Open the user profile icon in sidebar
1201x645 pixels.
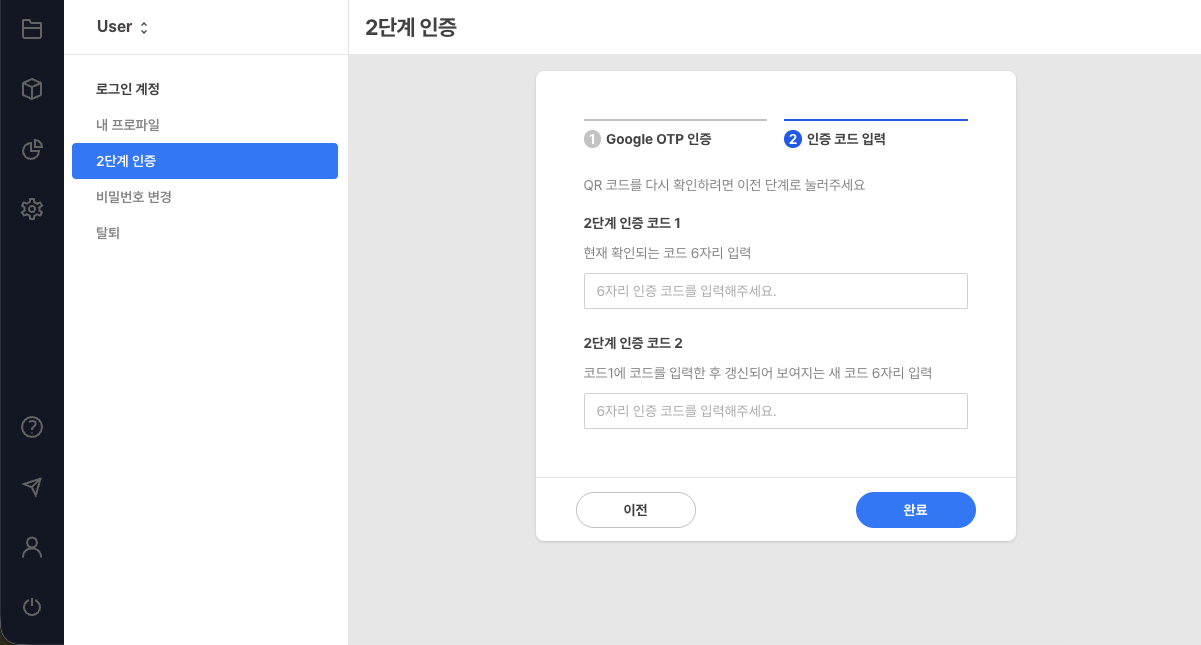(x=31, y=547)
